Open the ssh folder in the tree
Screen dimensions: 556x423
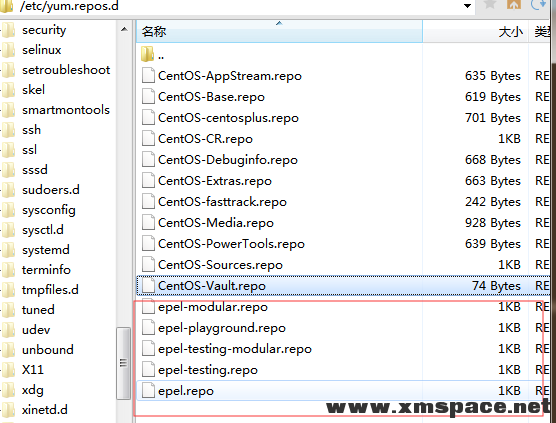31,130
